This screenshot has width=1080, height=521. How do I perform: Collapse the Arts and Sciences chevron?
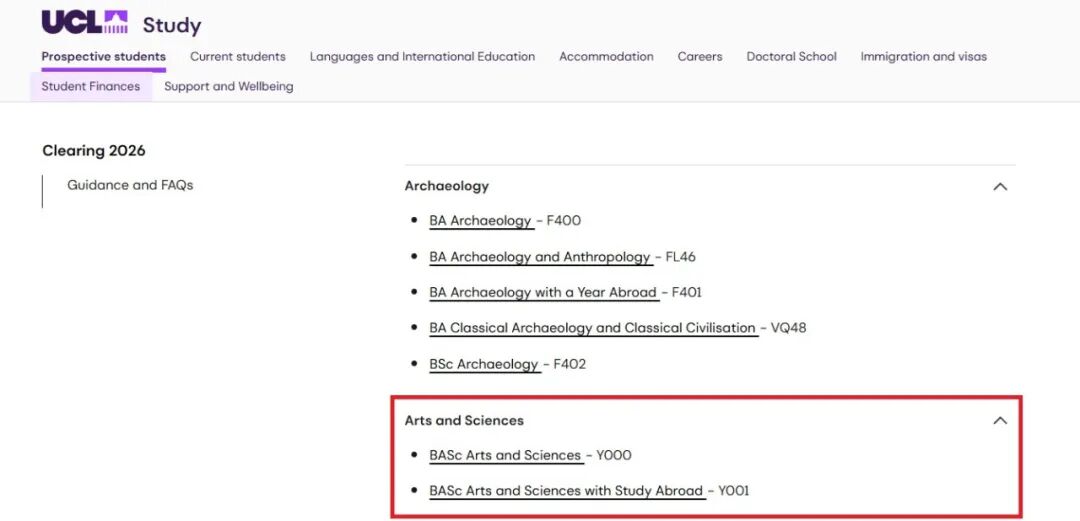click(1000, 420)
